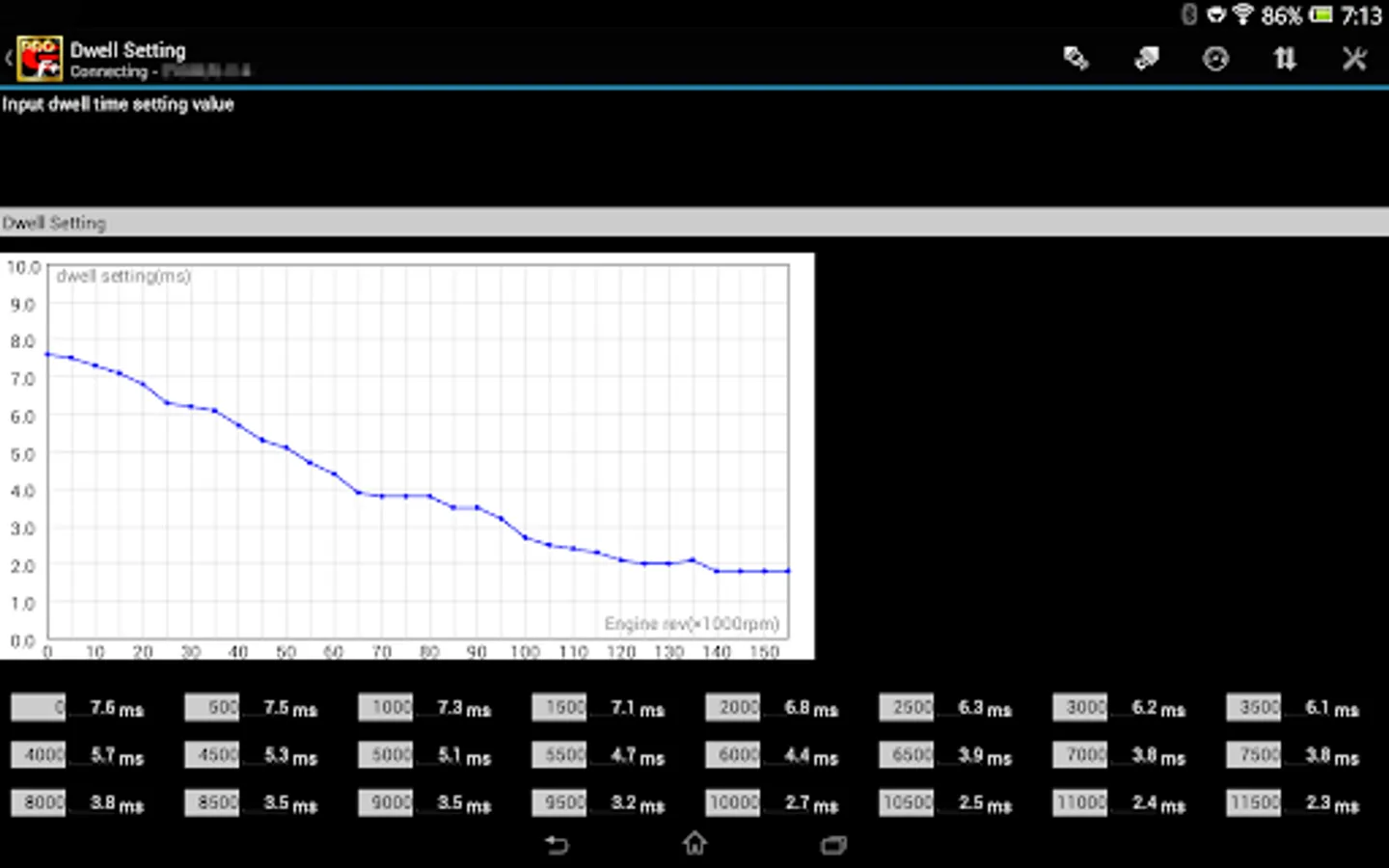Open the gauge meter icon
Screen dimensions: 1389x868
pos(1215,59)
